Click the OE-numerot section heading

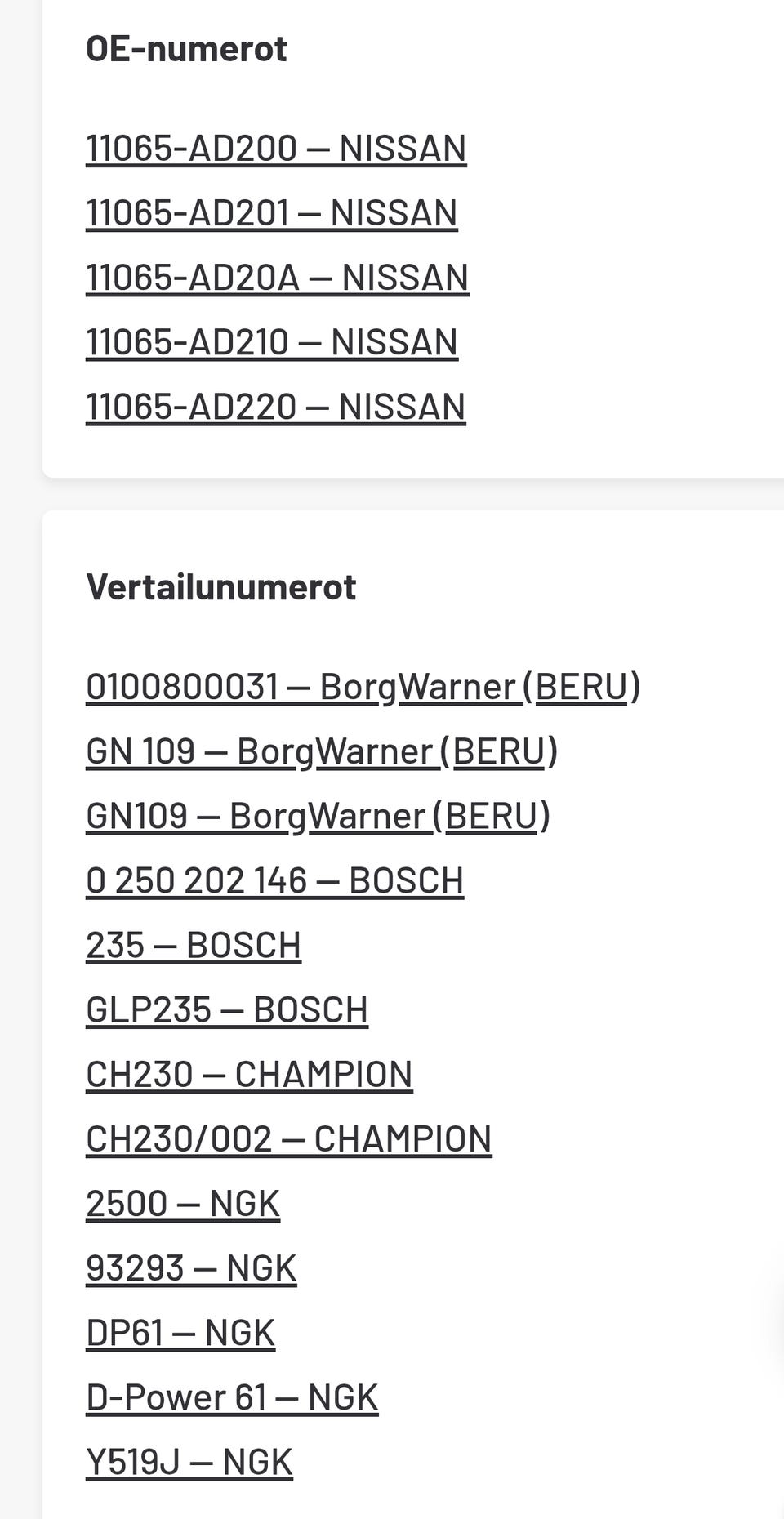(x=186, y=49)
